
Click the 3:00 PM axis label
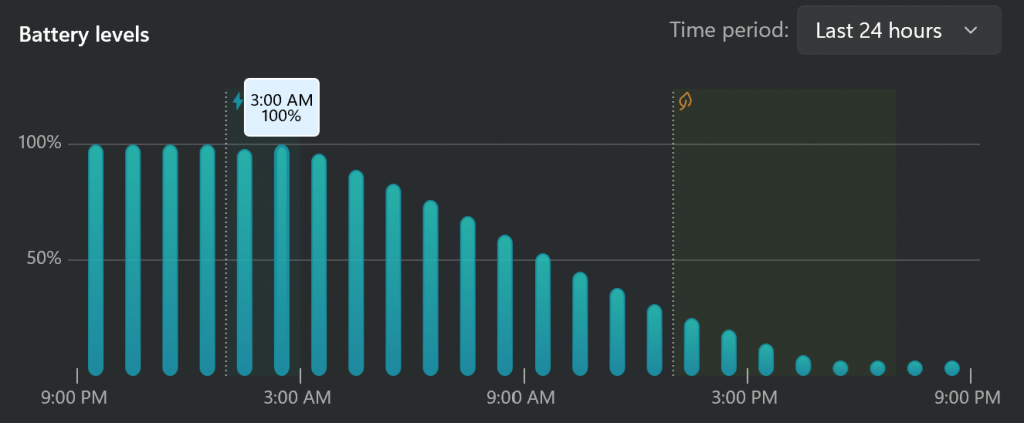[745, 397]
